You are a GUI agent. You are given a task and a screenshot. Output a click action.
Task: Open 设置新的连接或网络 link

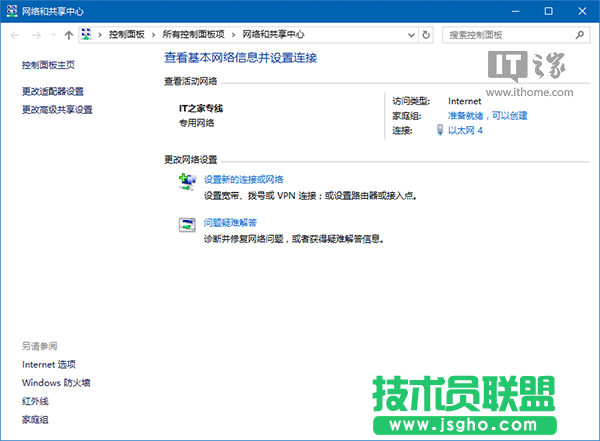coord(243,180)
